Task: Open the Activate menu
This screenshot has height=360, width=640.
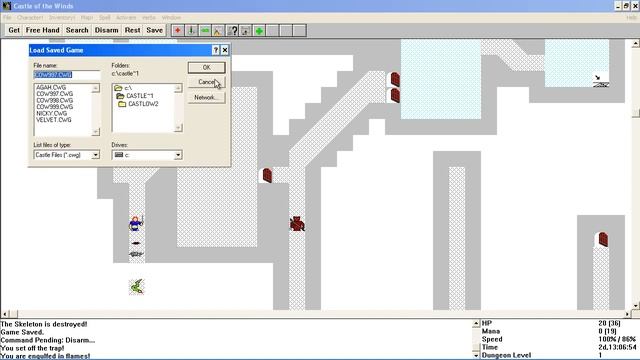Action: click(126, 18)
